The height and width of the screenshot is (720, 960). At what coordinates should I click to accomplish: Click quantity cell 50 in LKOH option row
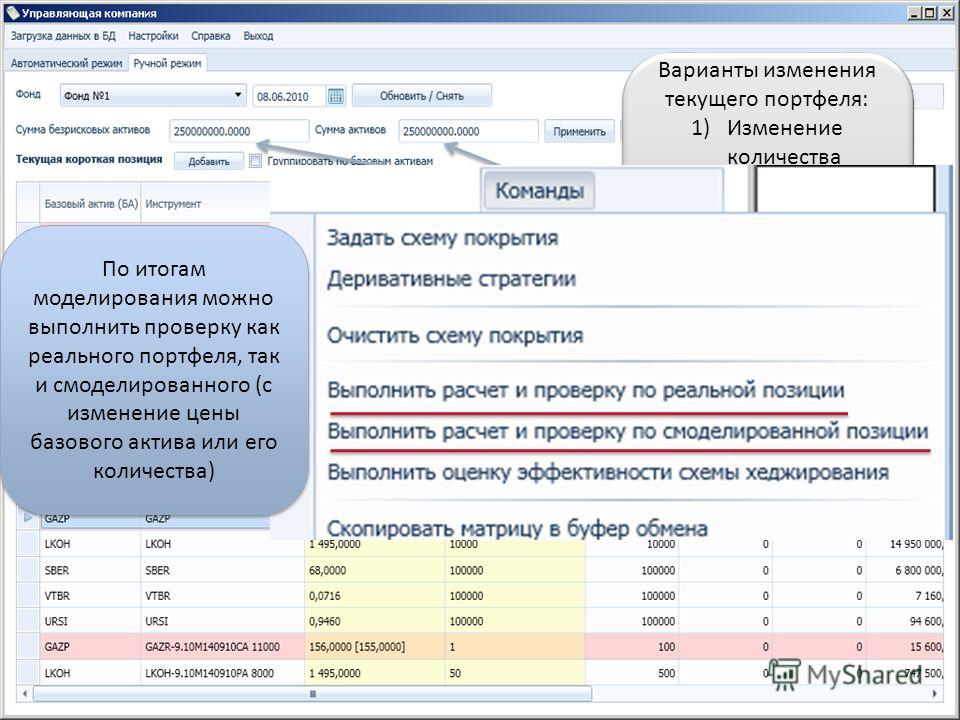click(x=515, y=673)
